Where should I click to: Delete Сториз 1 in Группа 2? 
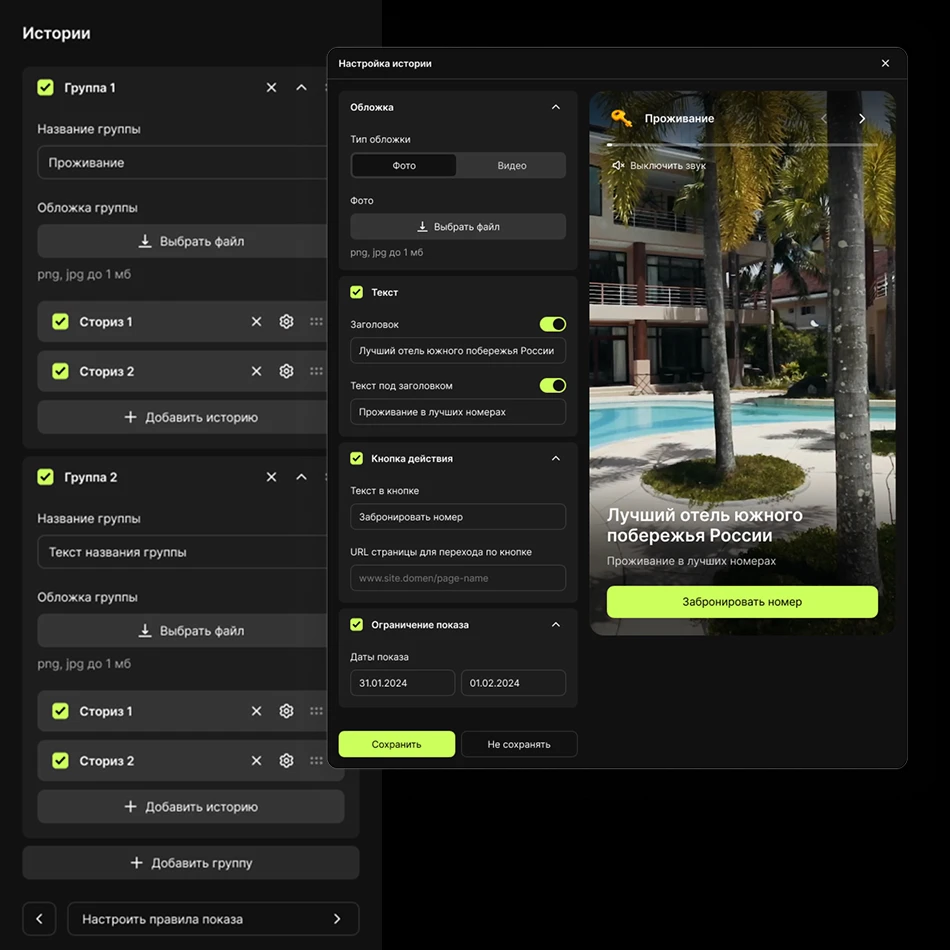(256, 711)
